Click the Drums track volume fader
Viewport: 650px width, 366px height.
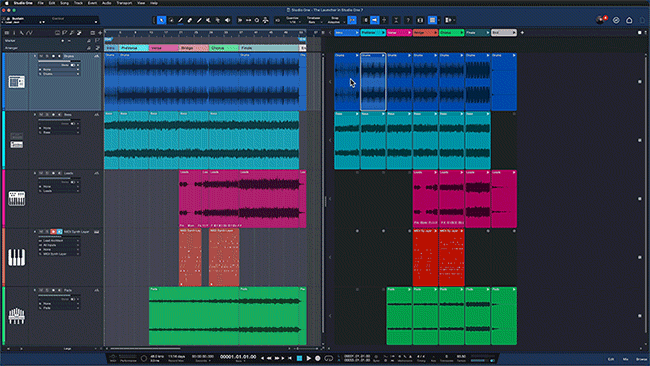point(60,61)
